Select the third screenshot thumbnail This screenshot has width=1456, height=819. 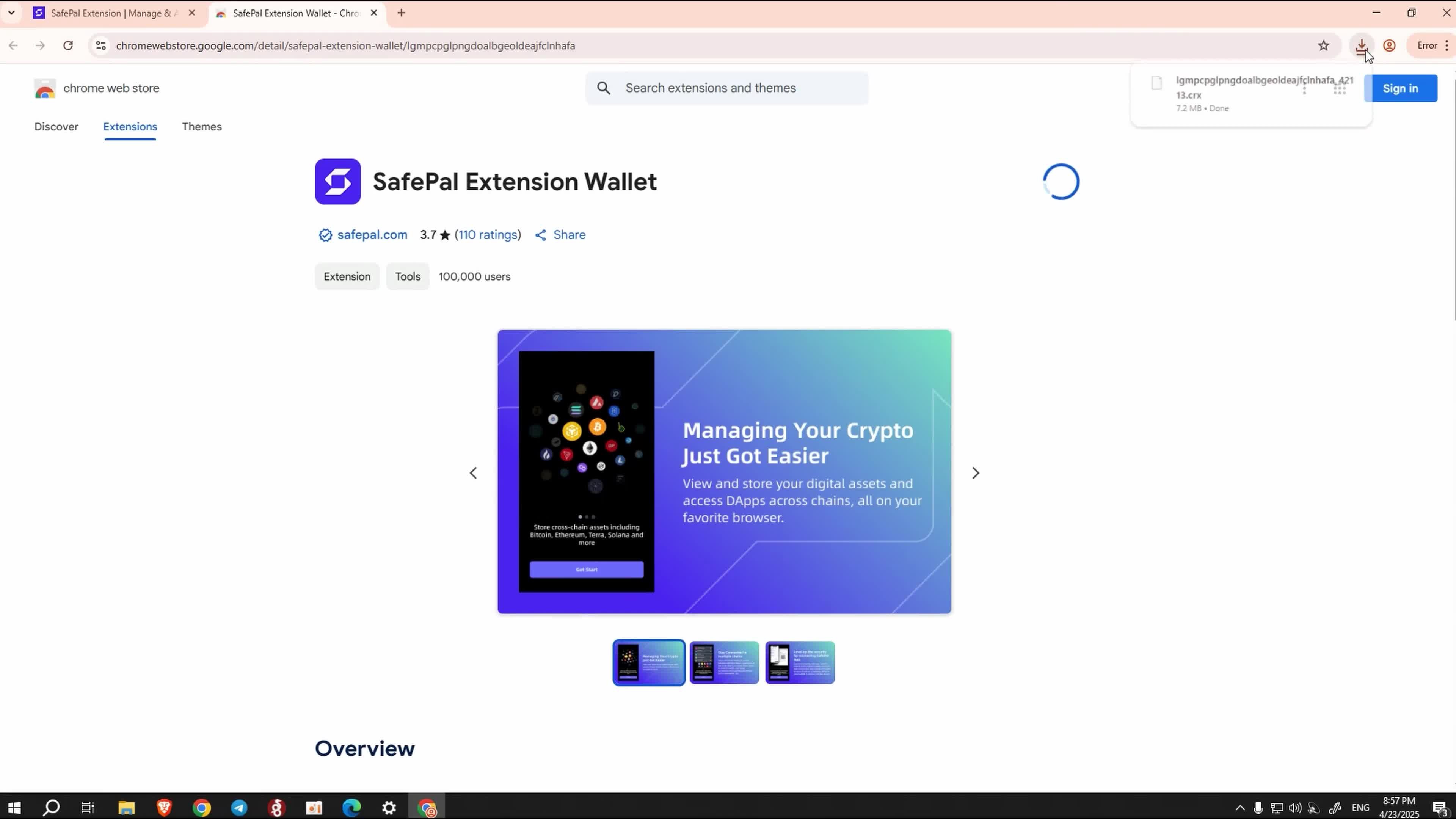pos(800,662)
